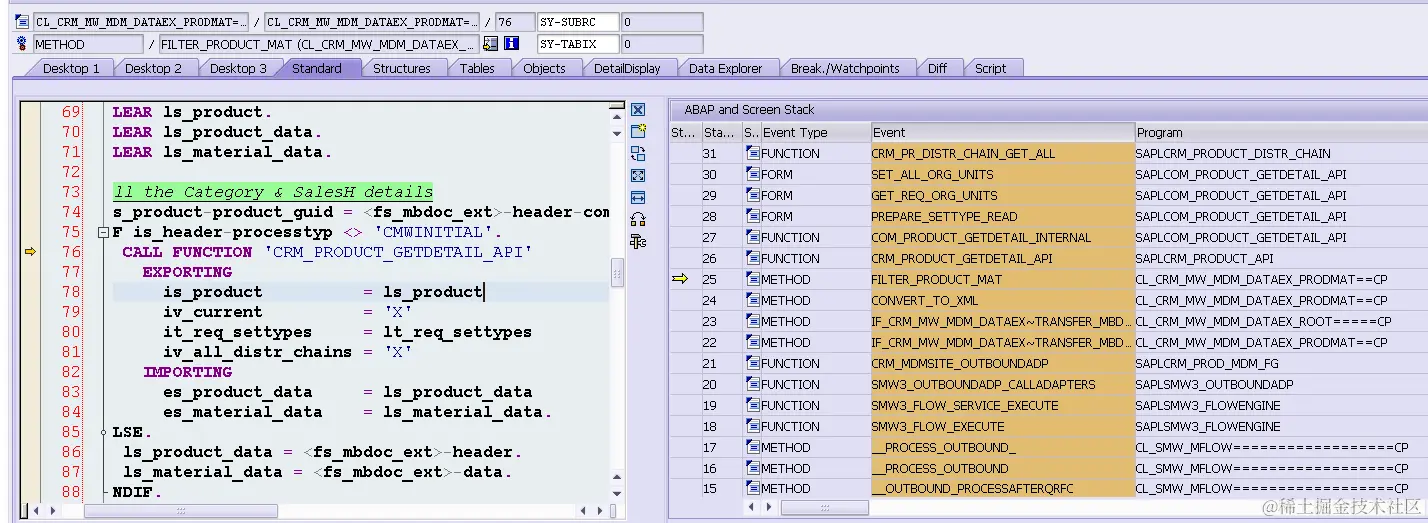
Task: Click the program icon beside CL_CRM_MW_MDM_DATAEX_PRODMAT field
Action: tap(24, 22)
